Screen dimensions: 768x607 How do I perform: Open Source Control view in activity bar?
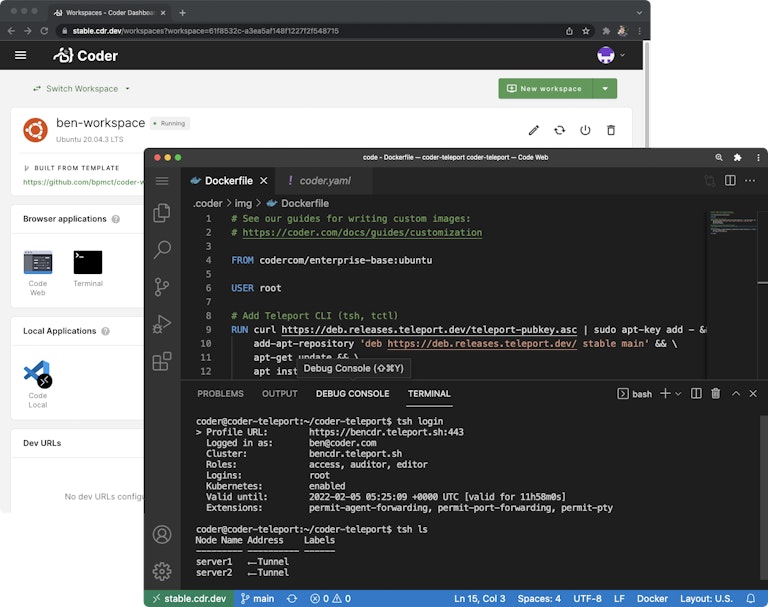coord(161,288)
